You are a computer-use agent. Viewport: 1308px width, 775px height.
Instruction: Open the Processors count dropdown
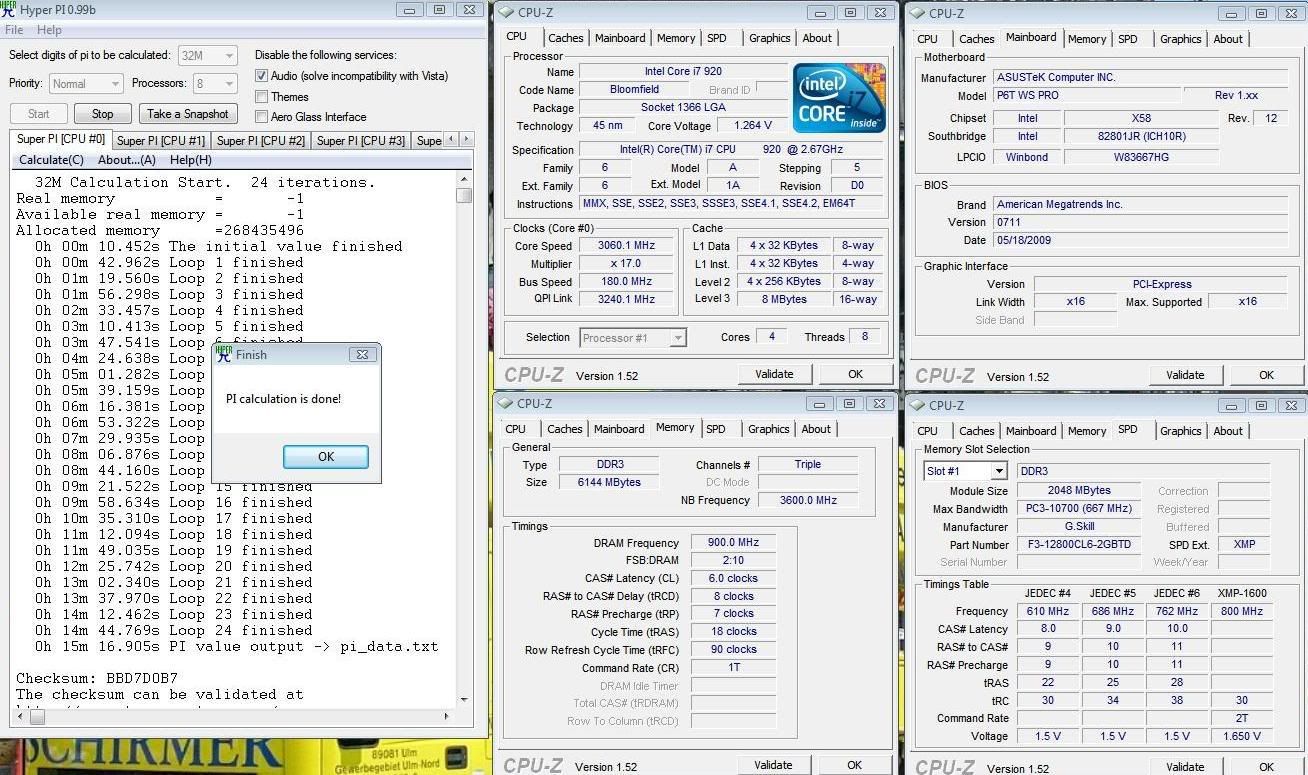coord(215,84)
